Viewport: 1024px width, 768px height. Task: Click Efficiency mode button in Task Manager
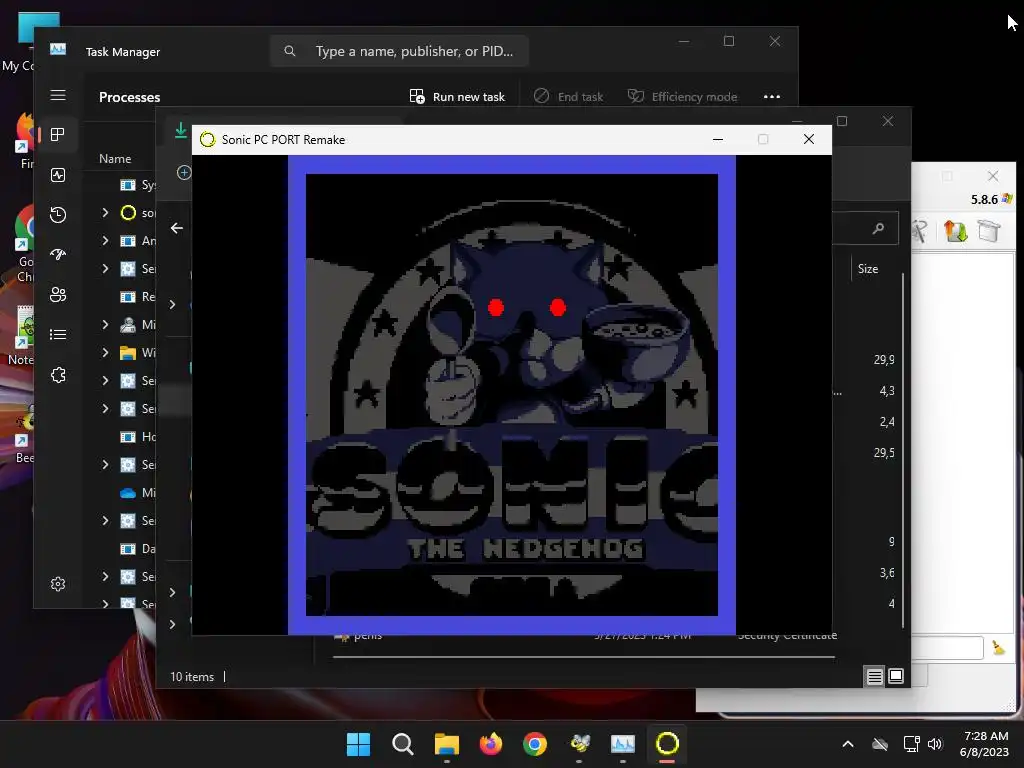pos(682,97)
